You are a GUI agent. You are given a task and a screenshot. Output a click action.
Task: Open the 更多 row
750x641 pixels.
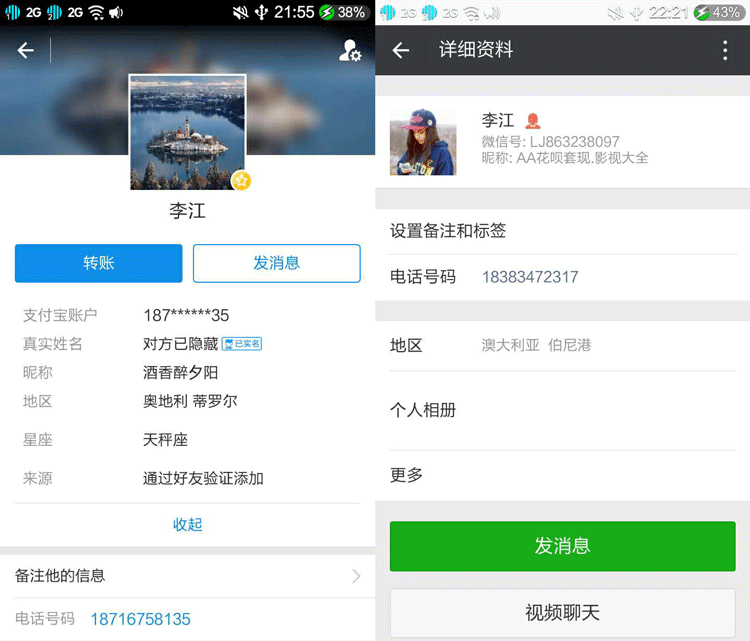(x=562, y=475)
